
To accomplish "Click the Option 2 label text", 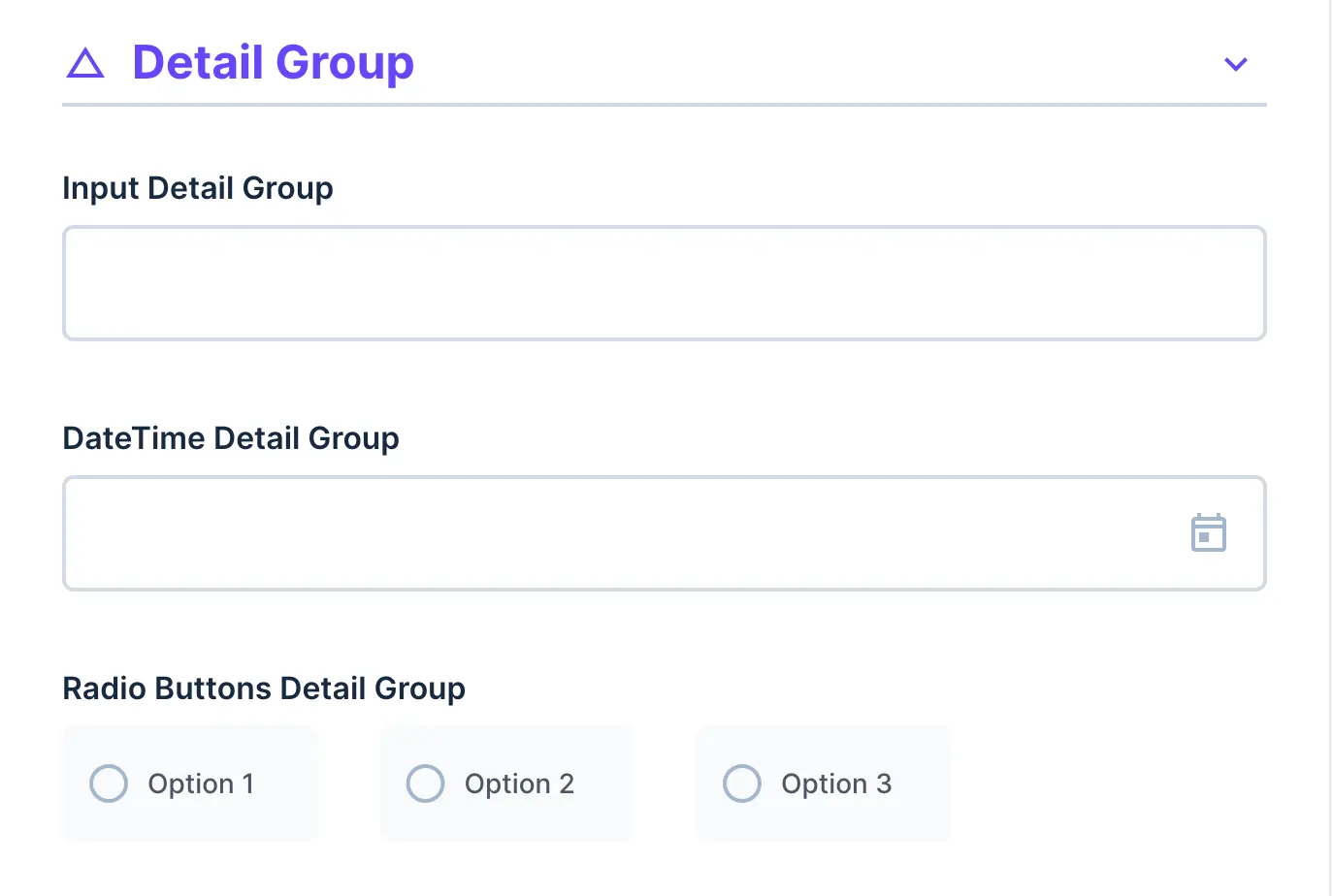I will pyautogui.click(x=518, y=784).
